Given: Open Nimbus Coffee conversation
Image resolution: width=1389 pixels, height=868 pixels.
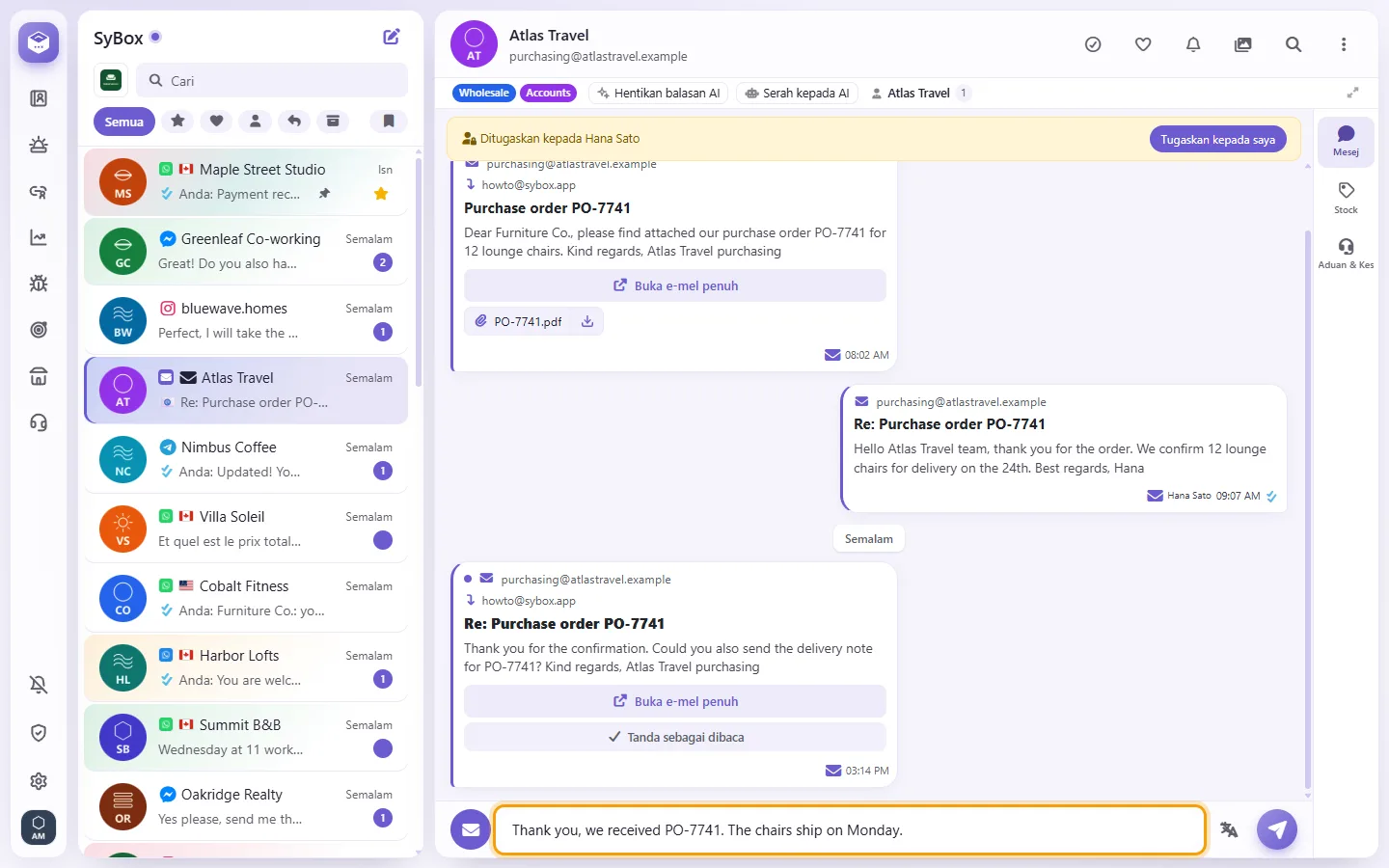Looking at the screenshot, I should [x=246, y=459].
